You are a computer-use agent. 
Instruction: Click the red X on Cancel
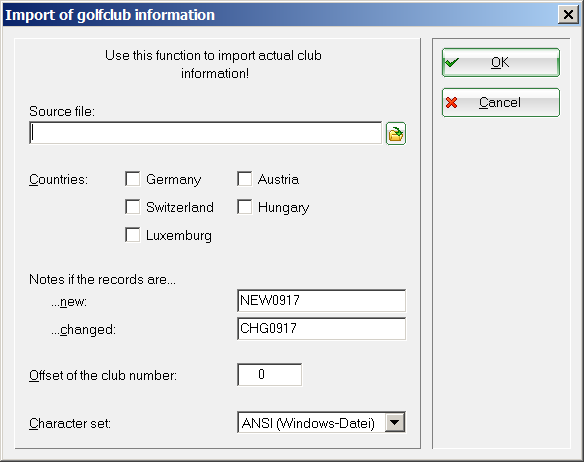[x=451, y=102]
